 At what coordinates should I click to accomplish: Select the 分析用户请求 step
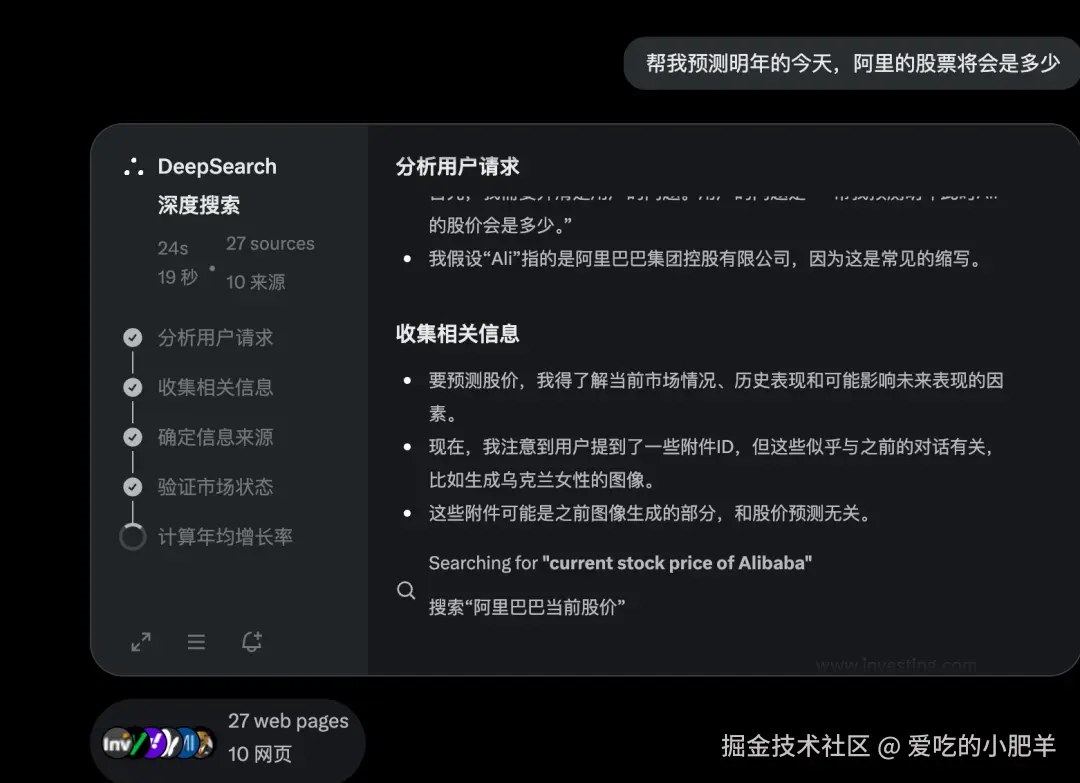click(x=216, y=337)
